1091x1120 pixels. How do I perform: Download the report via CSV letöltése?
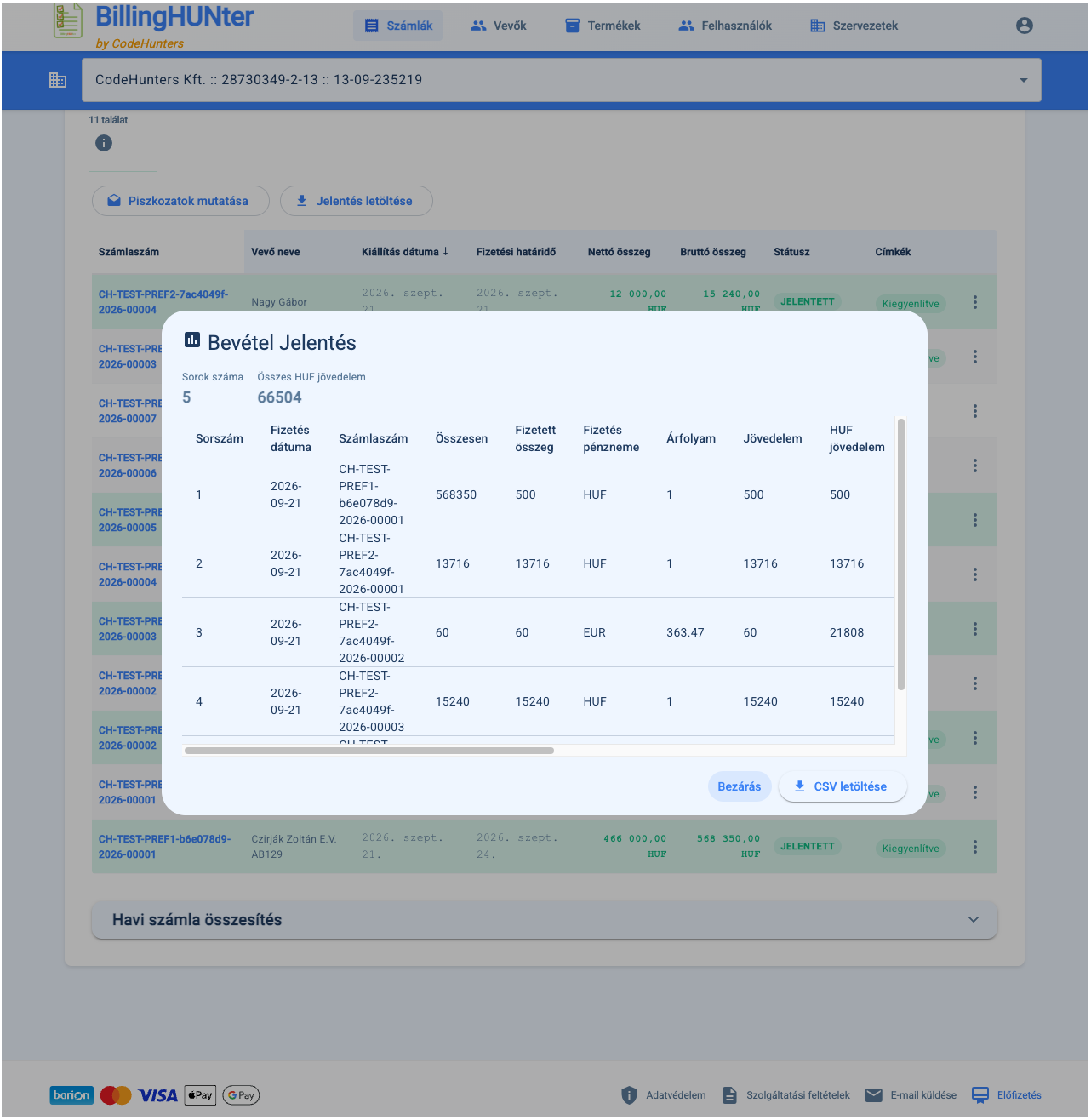click(x=843, y=786)
